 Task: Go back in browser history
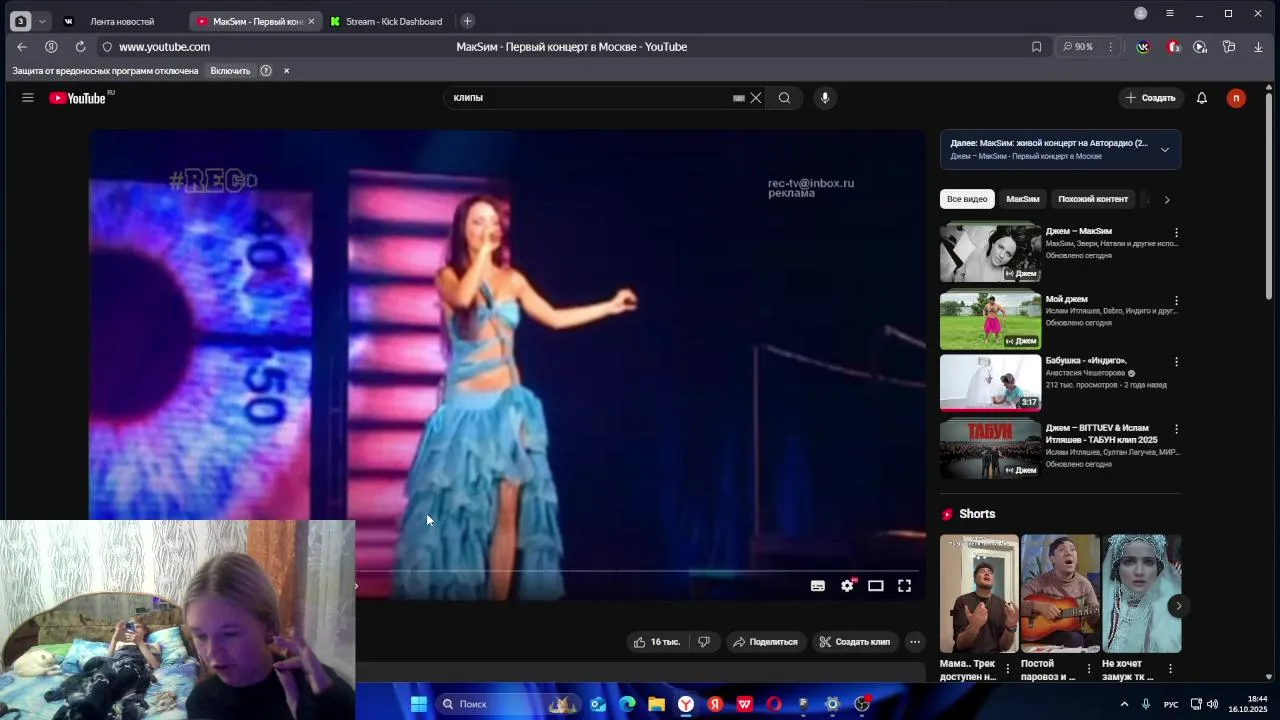point(22,47)
